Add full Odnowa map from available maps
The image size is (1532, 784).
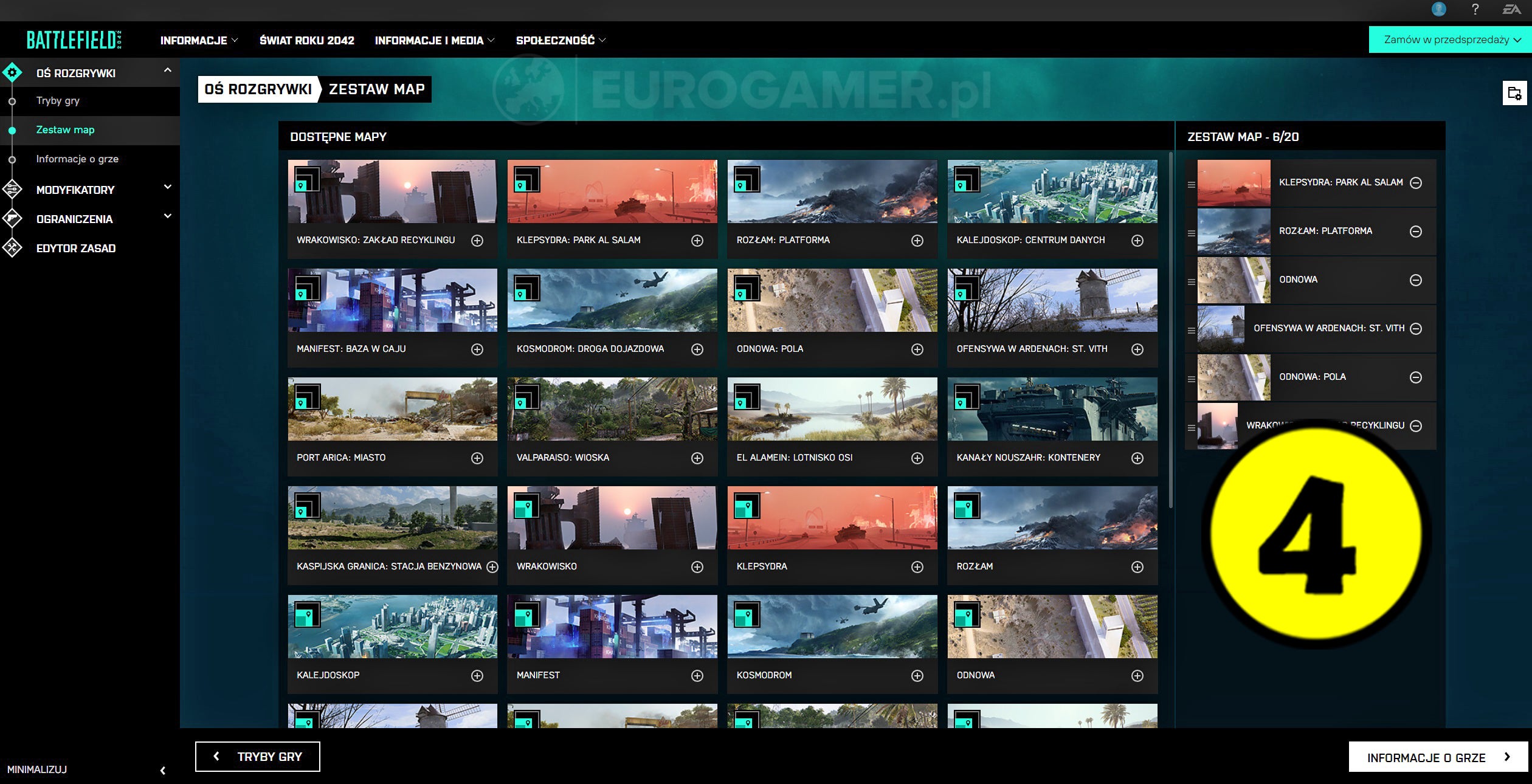(x=1137, y=676)
